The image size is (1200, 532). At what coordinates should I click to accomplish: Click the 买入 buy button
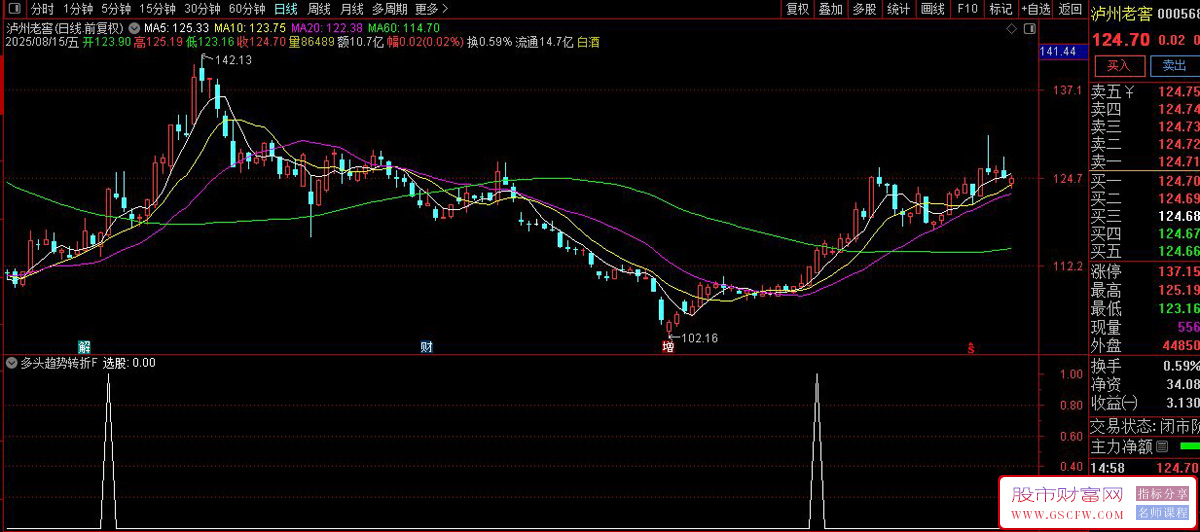pyautogui.click(x=1118, y=66)
